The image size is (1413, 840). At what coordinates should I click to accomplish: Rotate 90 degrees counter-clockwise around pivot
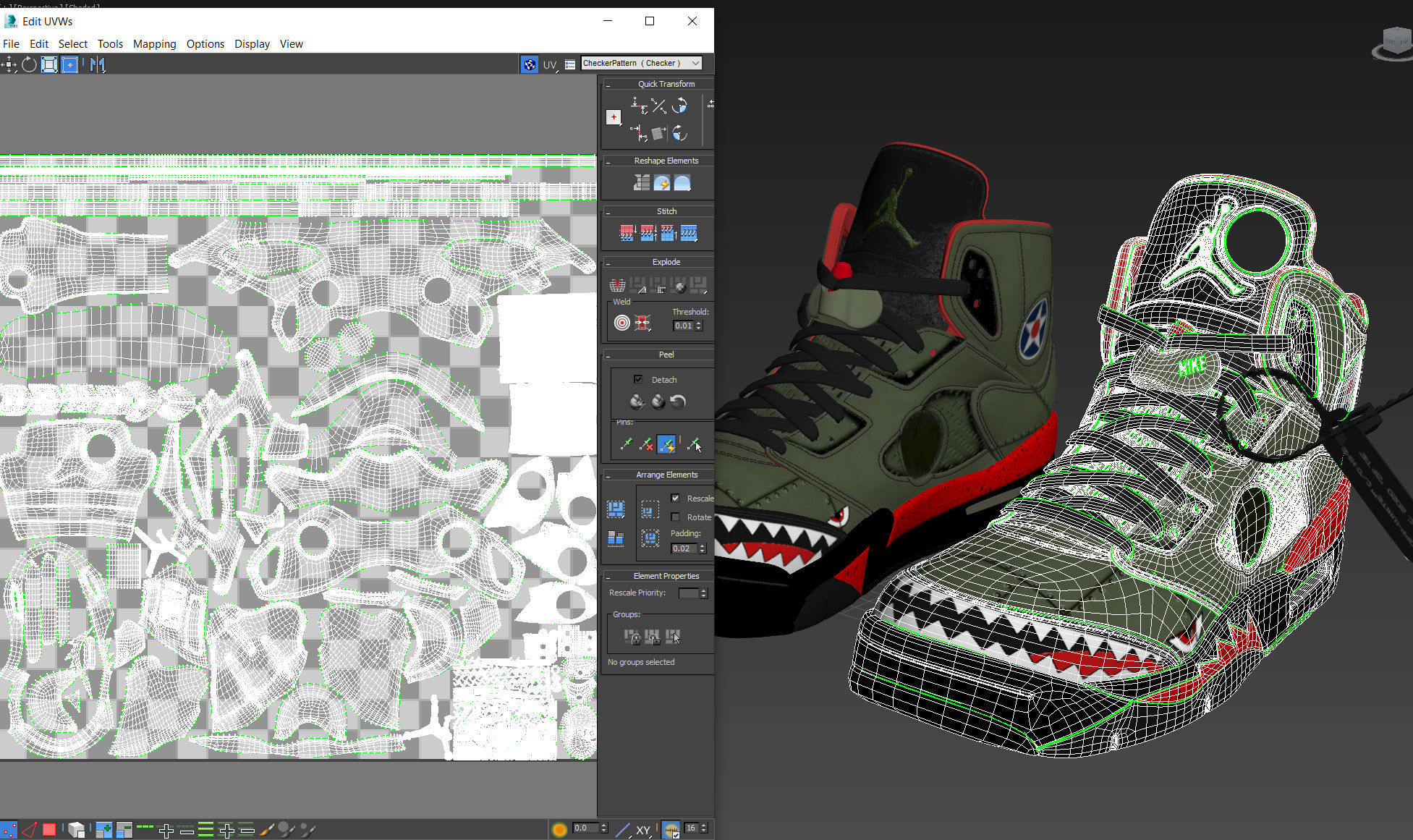(679, 106)
